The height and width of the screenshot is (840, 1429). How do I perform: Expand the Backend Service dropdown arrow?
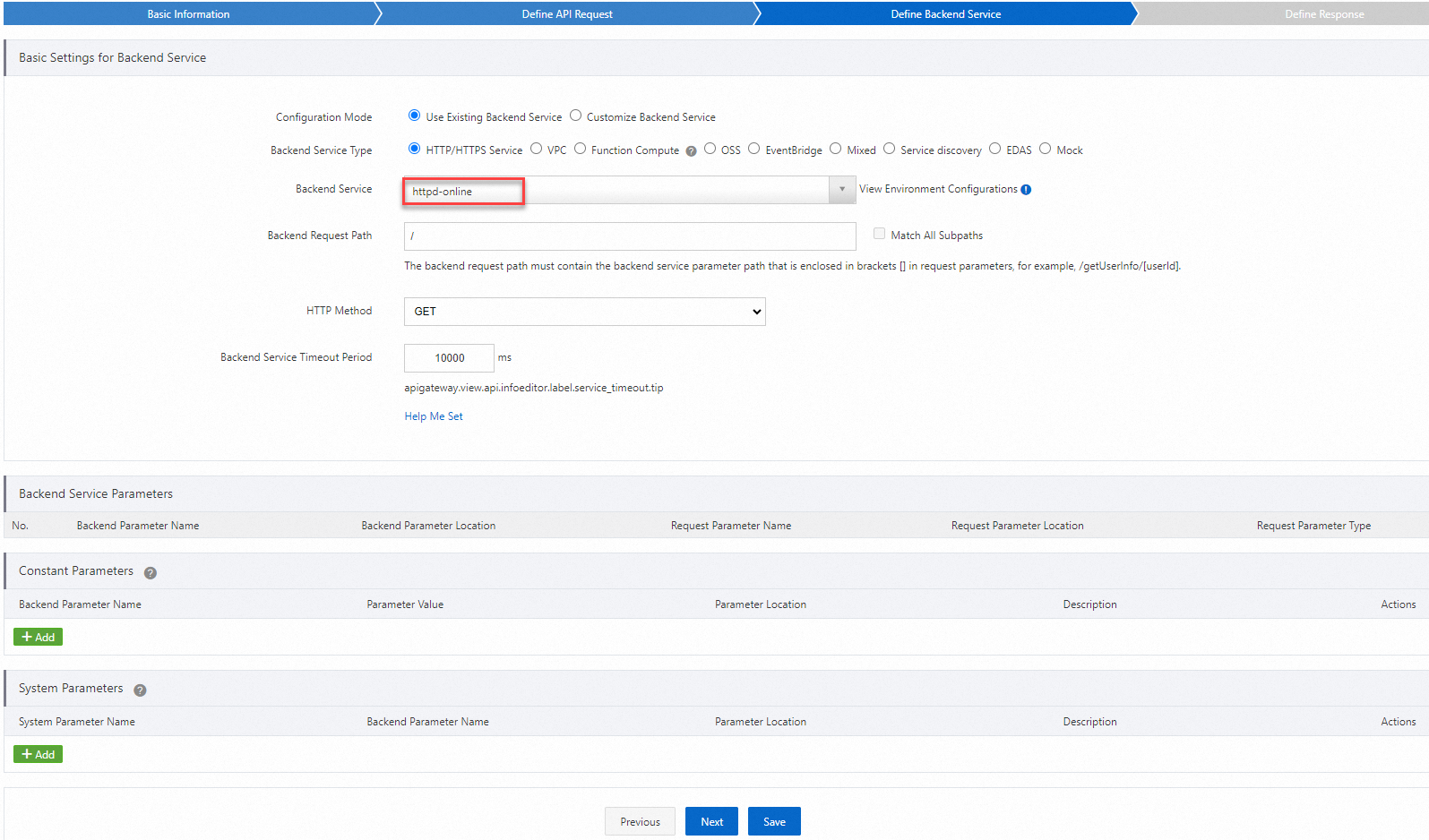point(842,190)
